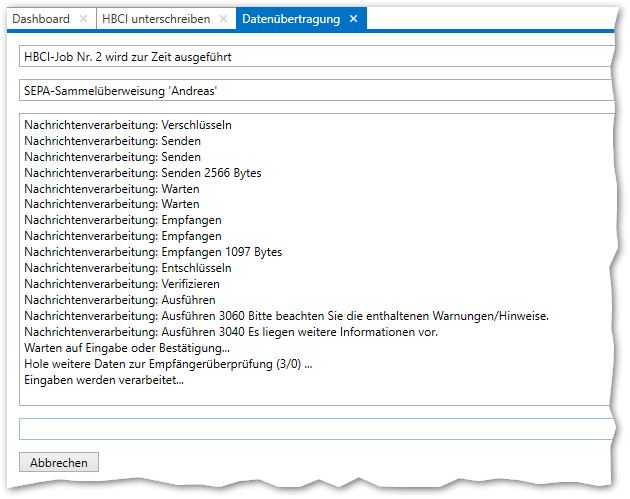Click the Verifizieren log line
The image size is (630, 499).
[122, 284]
